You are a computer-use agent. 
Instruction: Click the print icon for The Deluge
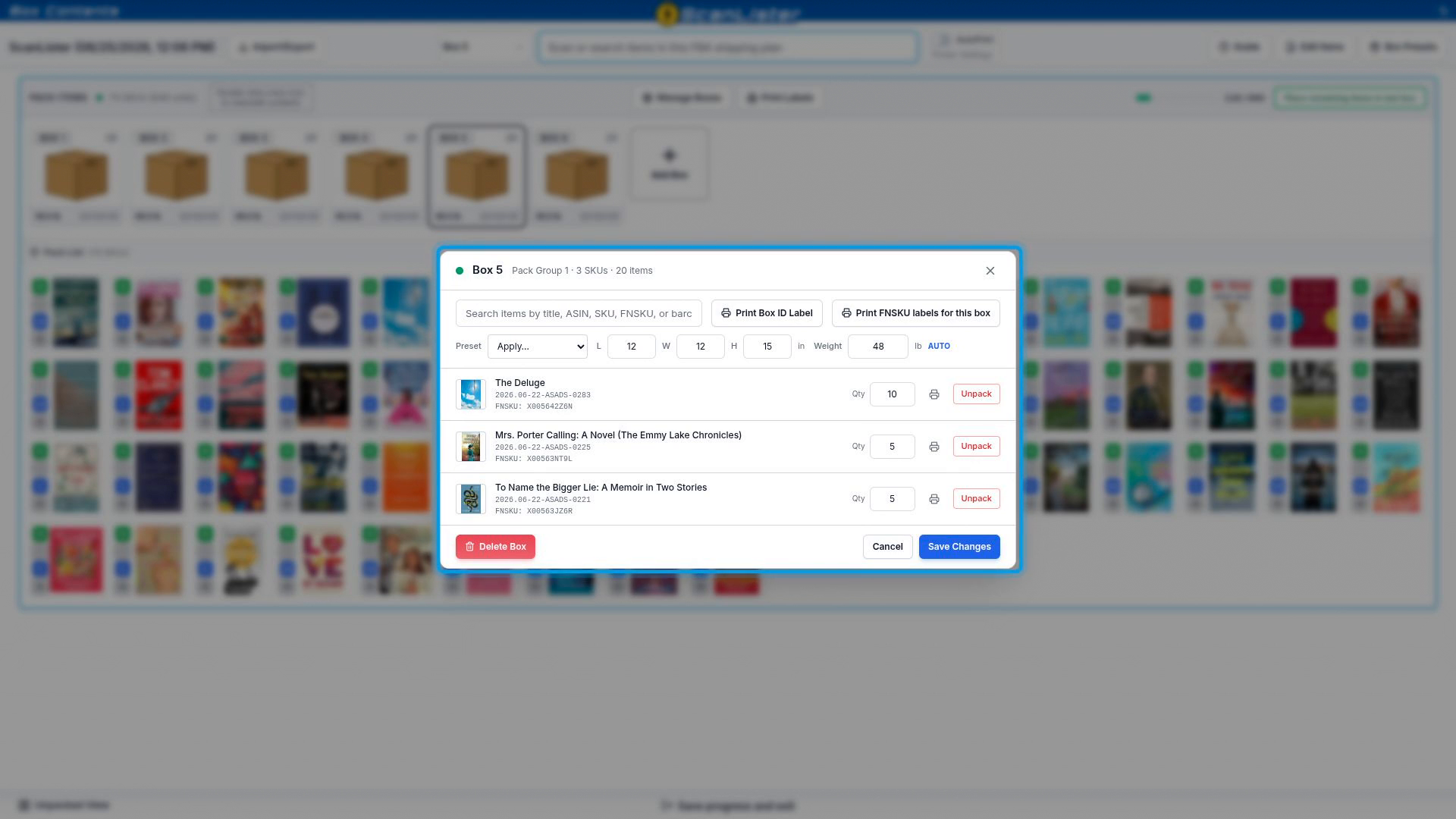coord(934,394)
